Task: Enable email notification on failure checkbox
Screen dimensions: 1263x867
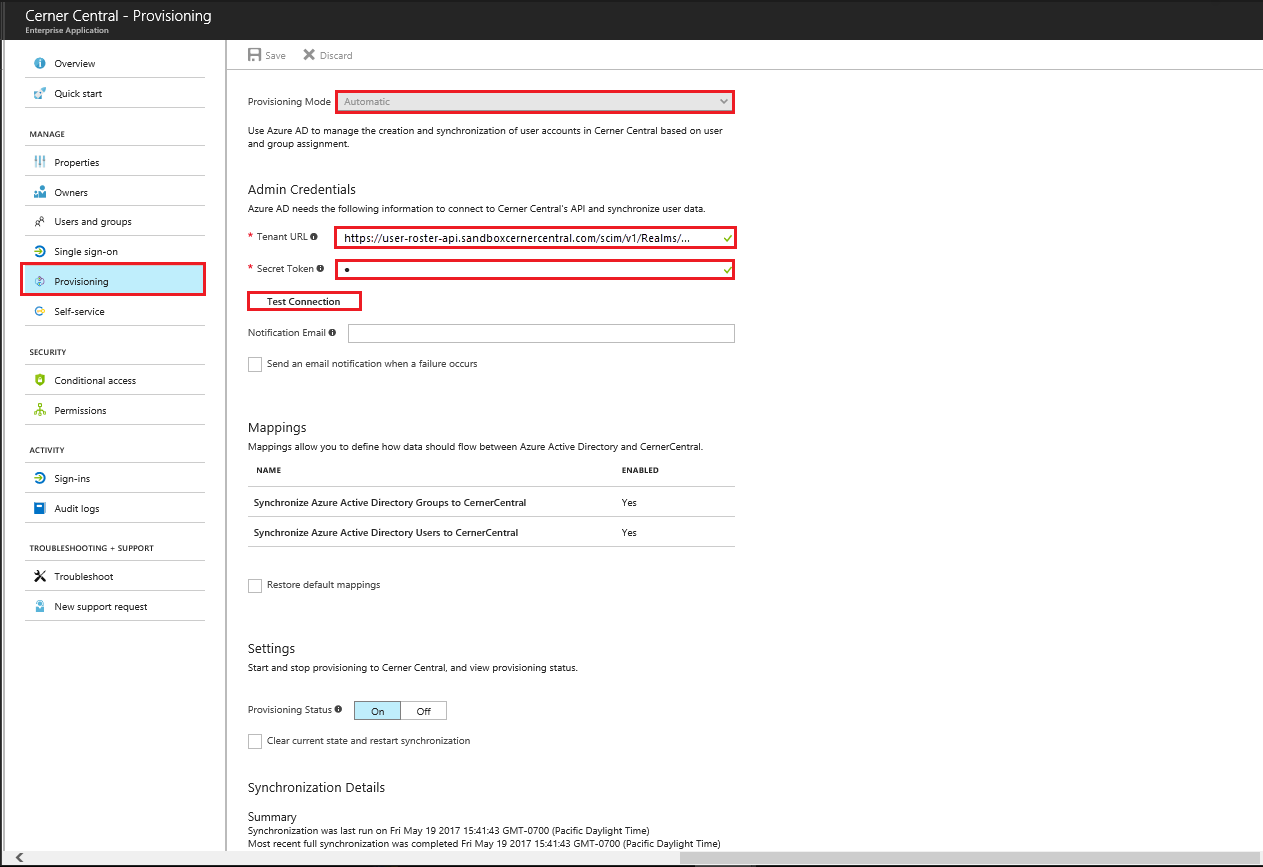Action: click(x=255, y=364)
